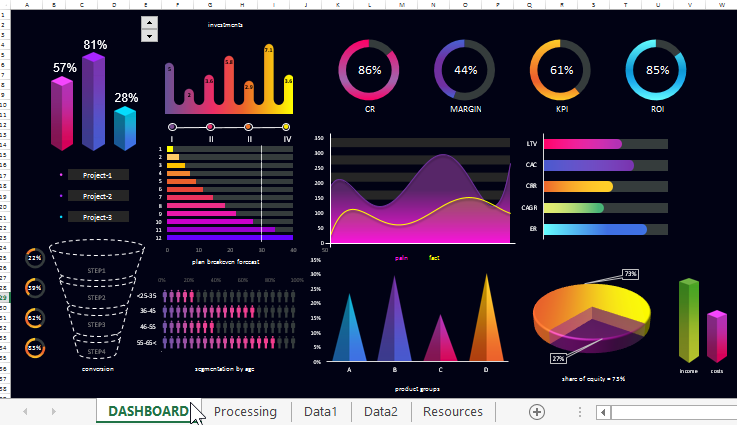Click the 63% conversion ring icon
This screenshot has height=425, width=737.
point(35,348)
